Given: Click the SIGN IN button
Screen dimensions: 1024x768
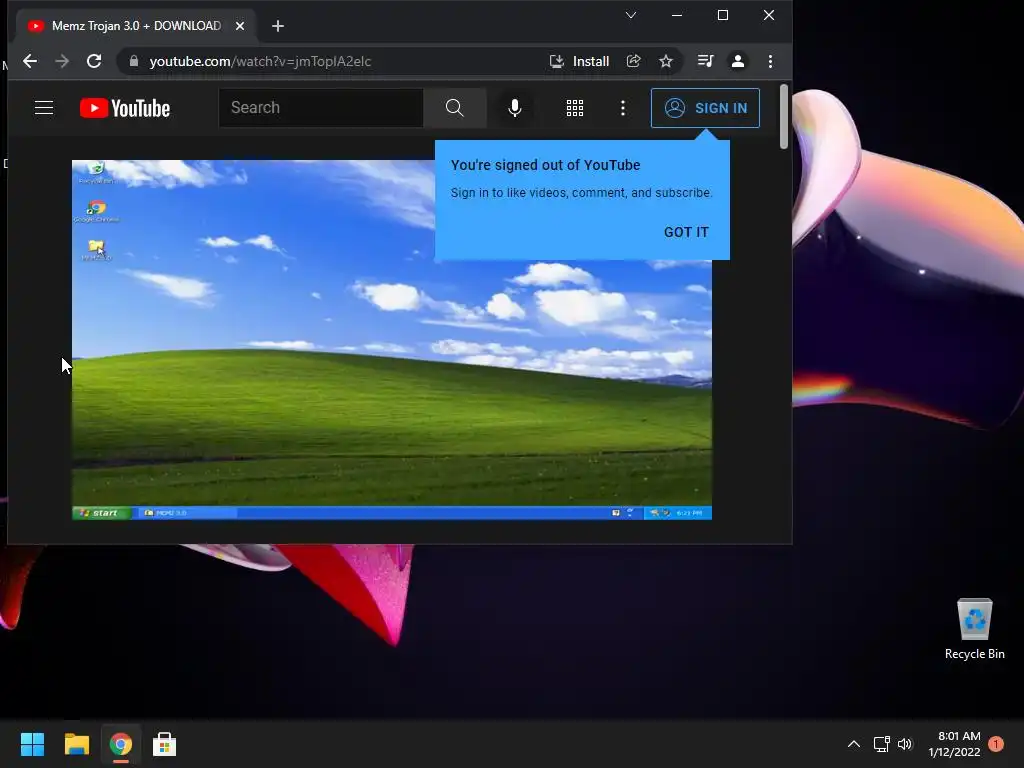Looking at the screenshot, I should (x=705, y=108).
